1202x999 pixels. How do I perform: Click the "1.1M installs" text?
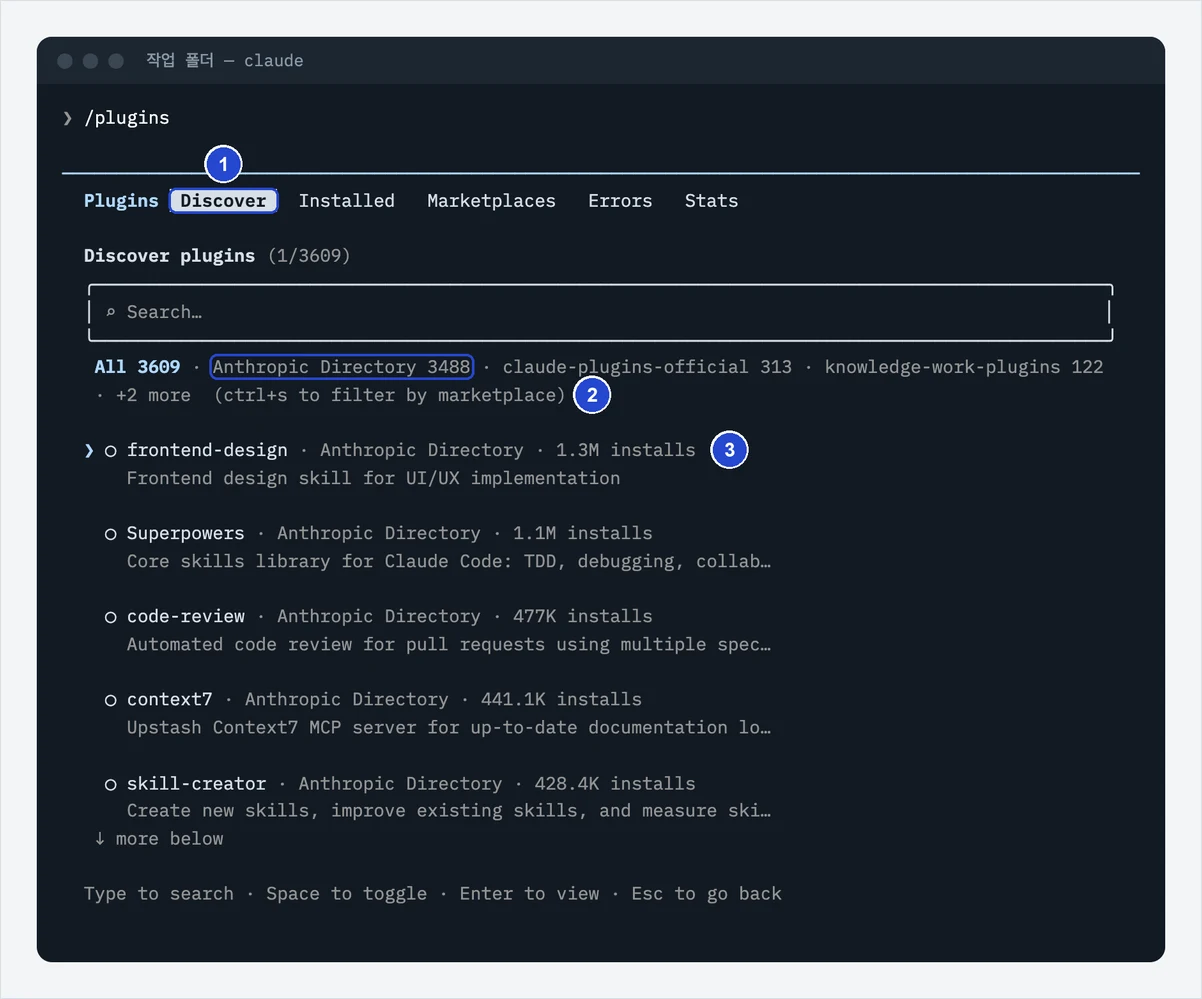point(583,533)
